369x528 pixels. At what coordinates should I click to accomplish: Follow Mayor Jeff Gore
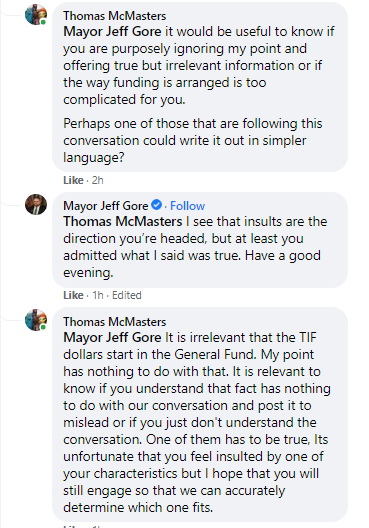coord(187,206)
